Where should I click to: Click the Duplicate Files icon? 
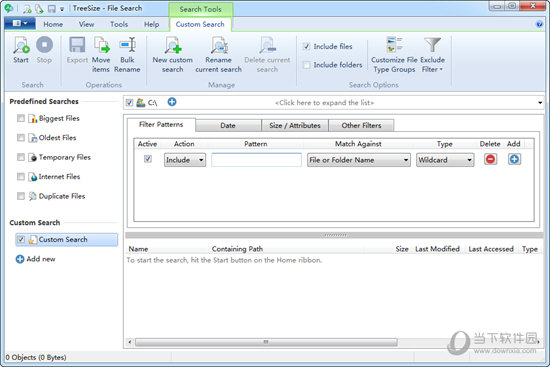point(33,196)
